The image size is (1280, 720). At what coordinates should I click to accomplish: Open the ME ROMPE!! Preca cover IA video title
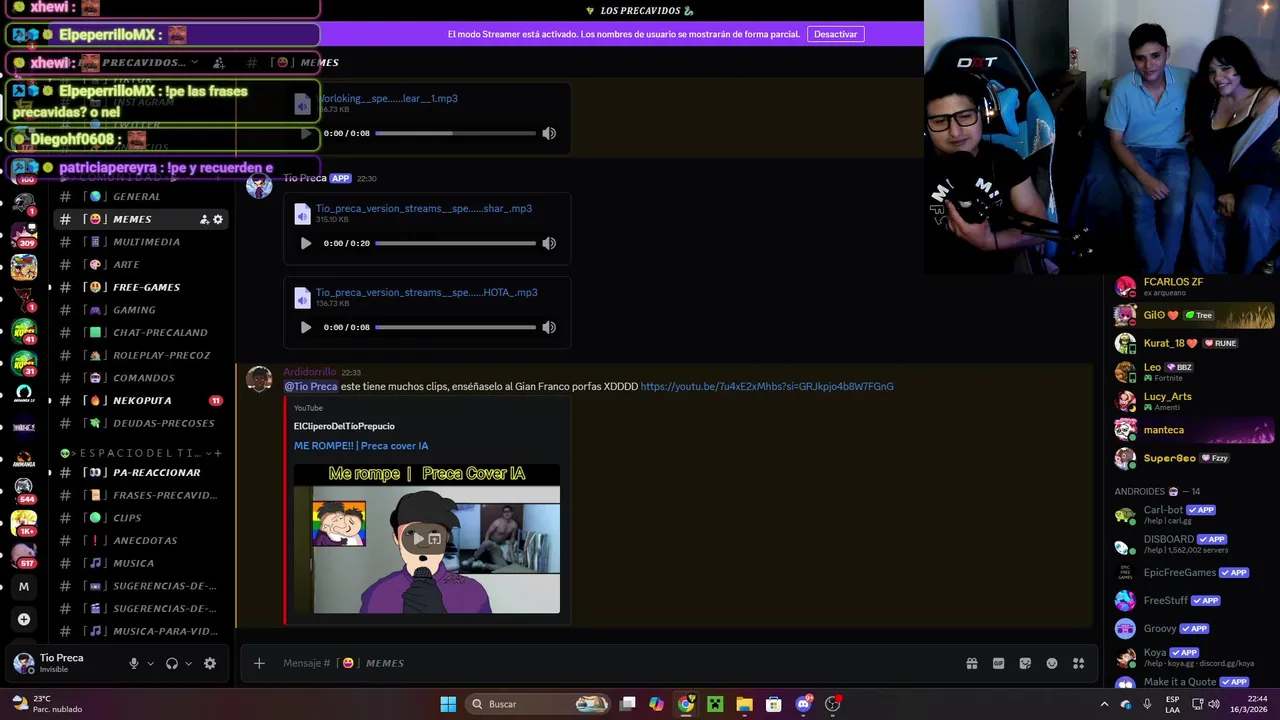(361, 446)
